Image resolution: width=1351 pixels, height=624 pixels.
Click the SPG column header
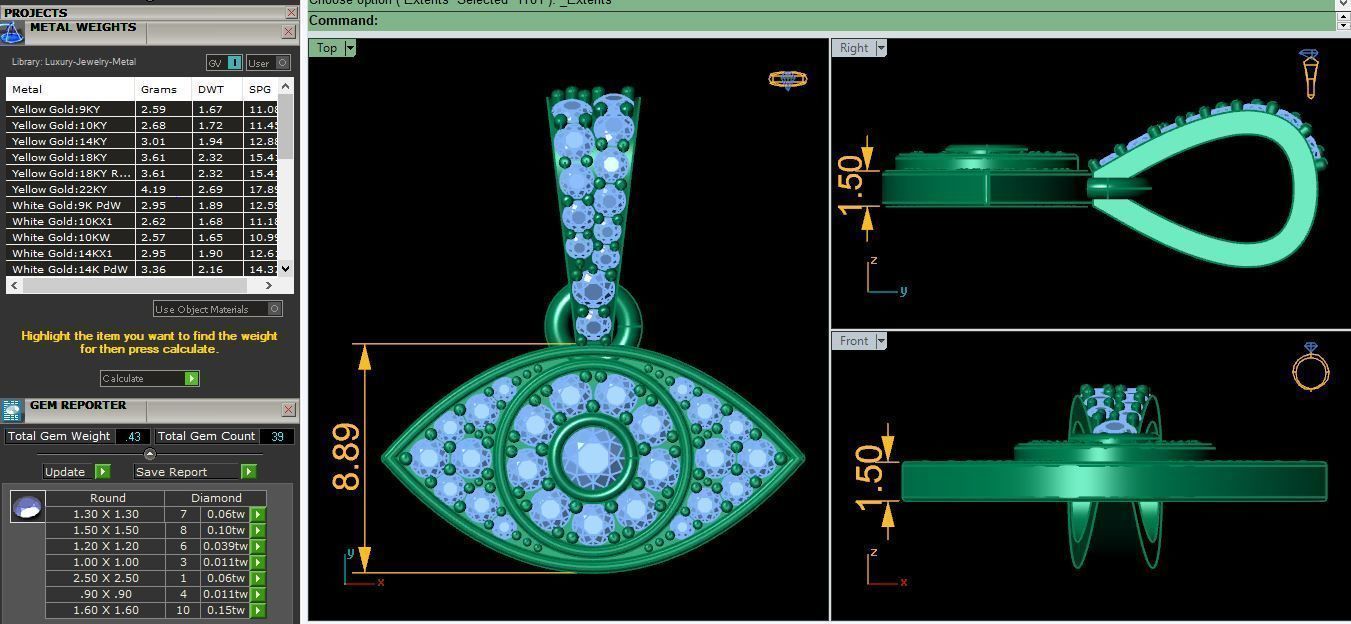coord(260,89)
